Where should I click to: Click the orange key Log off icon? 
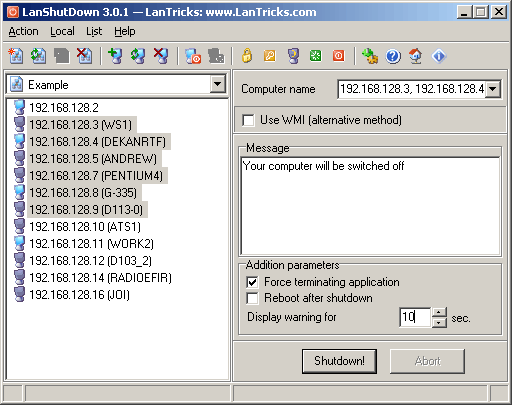270,56
